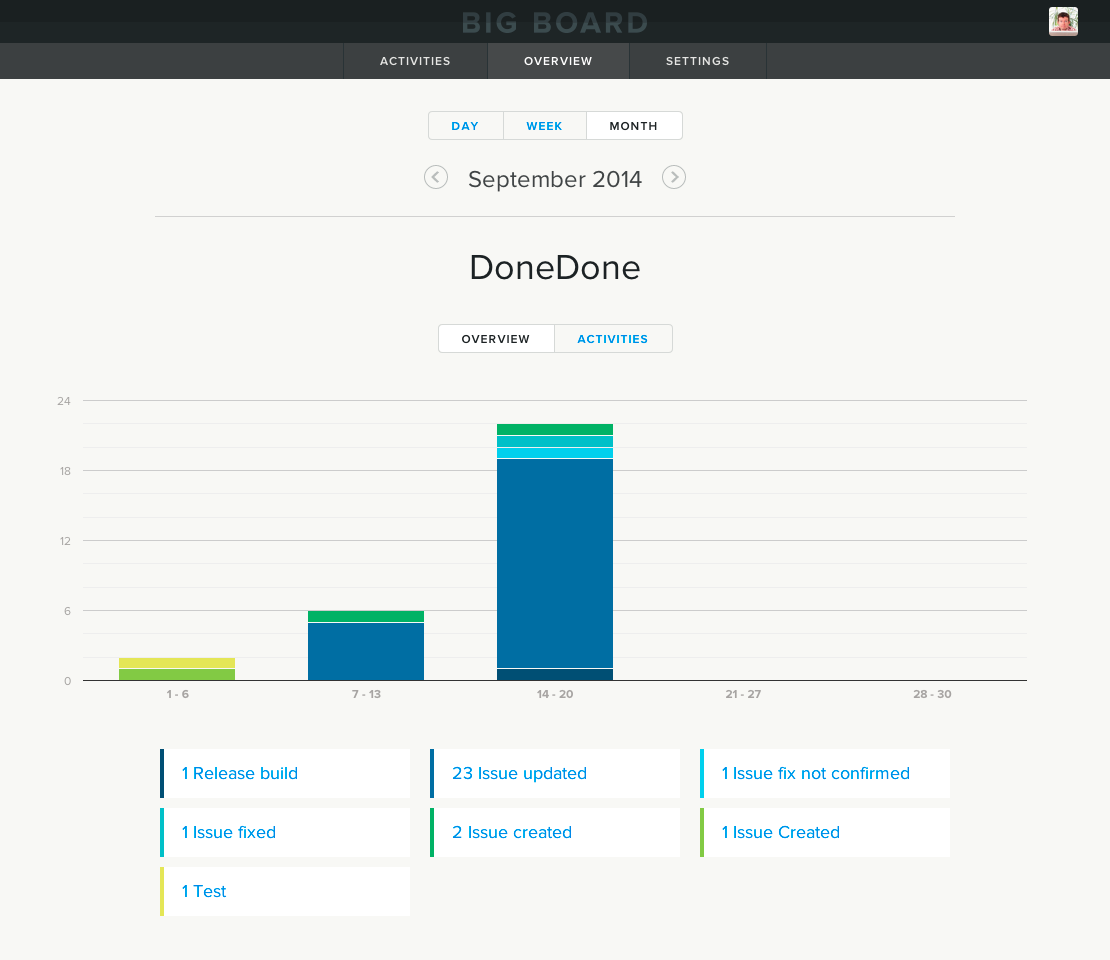Click the previous month arrow
This screenshot has width=1110, height=960.
436,177
